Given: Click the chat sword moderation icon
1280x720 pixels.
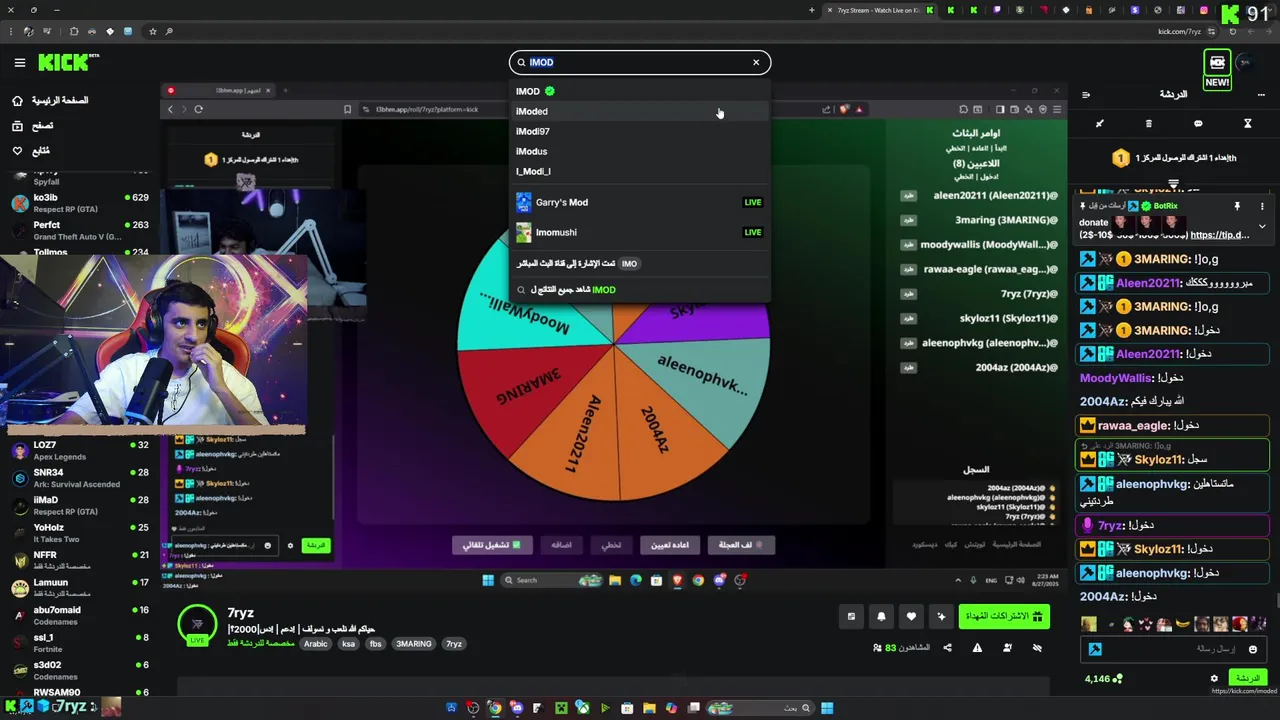Looking at the screenshot, I should coord(1099,124).
